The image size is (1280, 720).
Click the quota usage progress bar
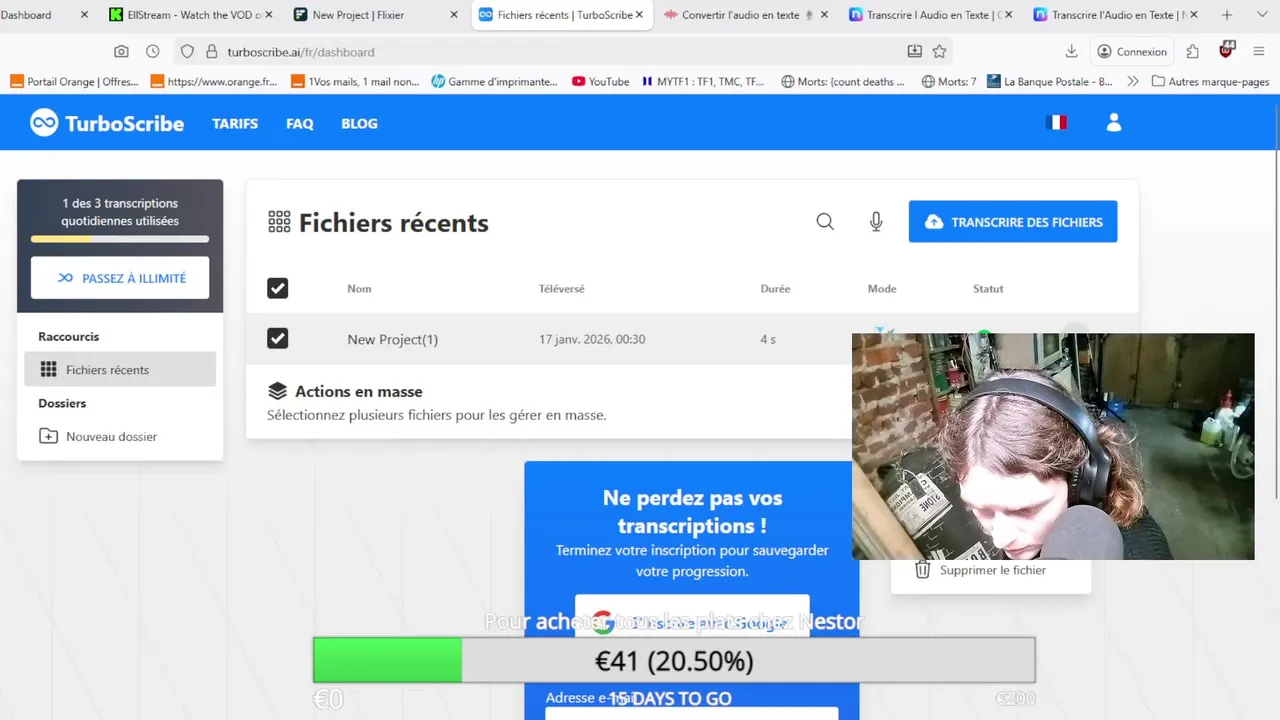120,239
